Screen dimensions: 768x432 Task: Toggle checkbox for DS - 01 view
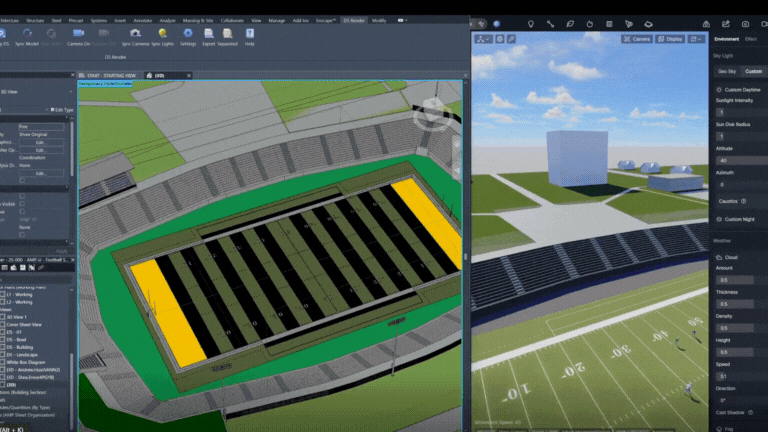point(3,333)
